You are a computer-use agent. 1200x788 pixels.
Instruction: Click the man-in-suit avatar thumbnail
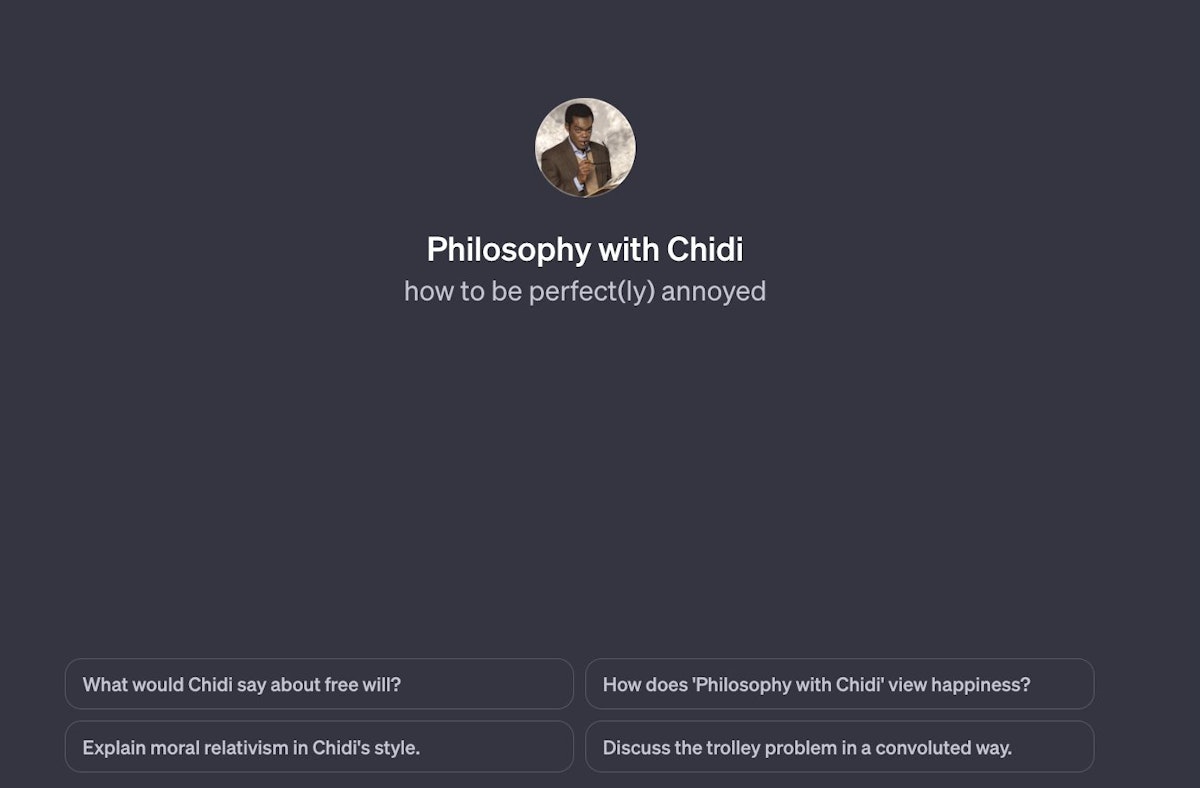(585, 148)
